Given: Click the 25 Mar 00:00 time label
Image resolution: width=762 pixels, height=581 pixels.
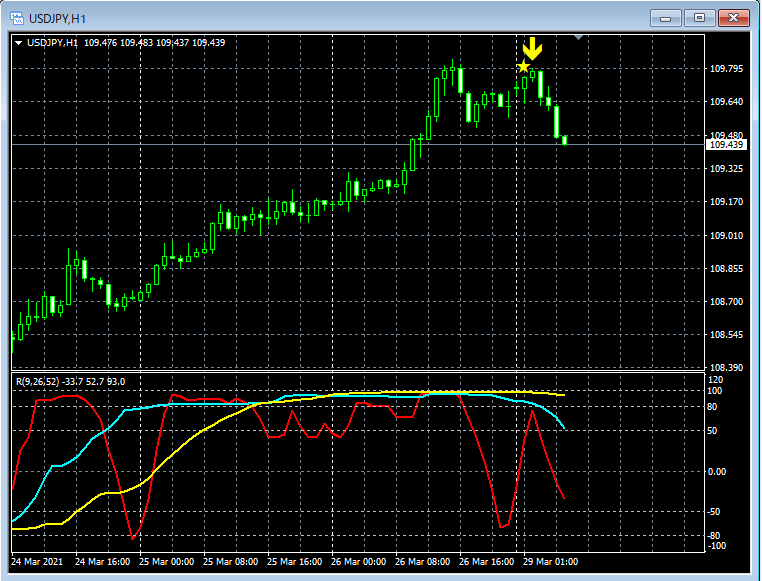Looking at the screenshot, I should pyautogui.click(x=167, y=562).
